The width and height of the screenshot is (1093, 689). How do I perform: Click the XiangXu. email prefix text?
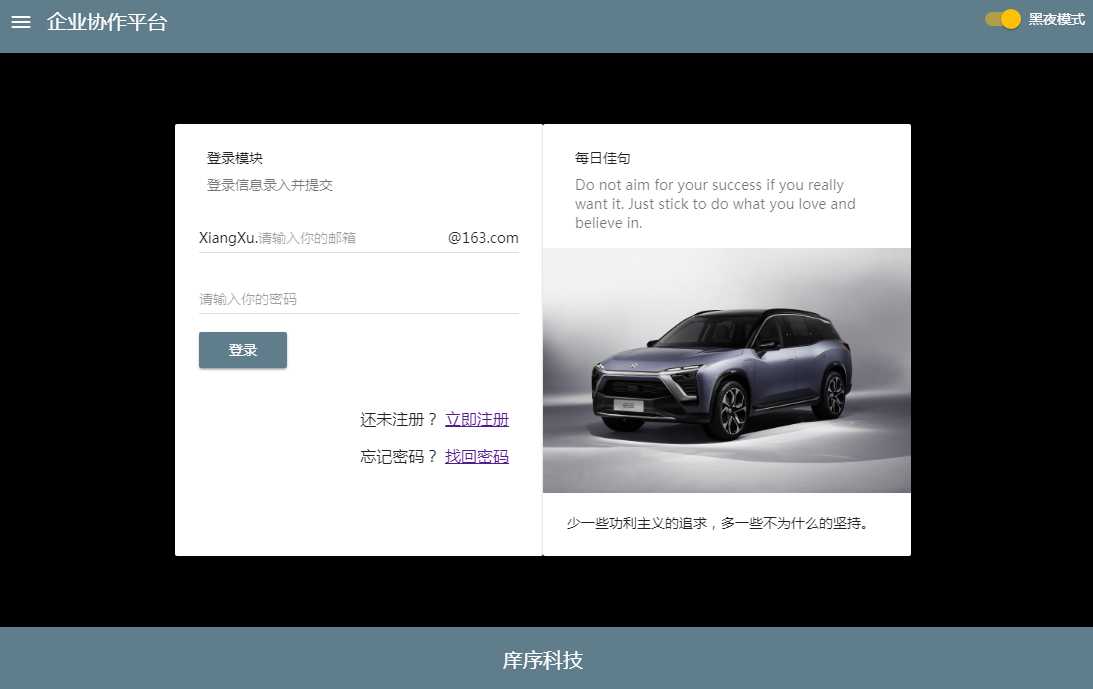point(228,238)
